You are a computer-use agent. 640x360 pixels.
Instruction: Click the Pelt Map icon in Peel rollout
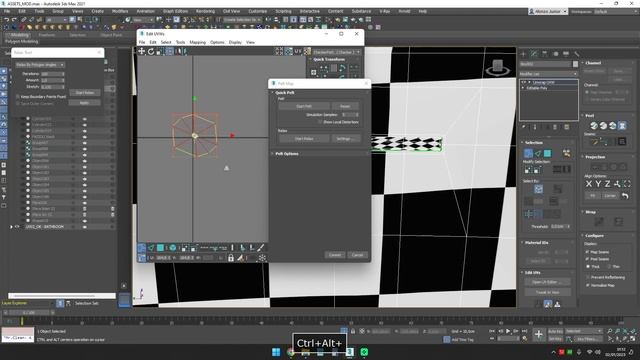tap(622, 126)
